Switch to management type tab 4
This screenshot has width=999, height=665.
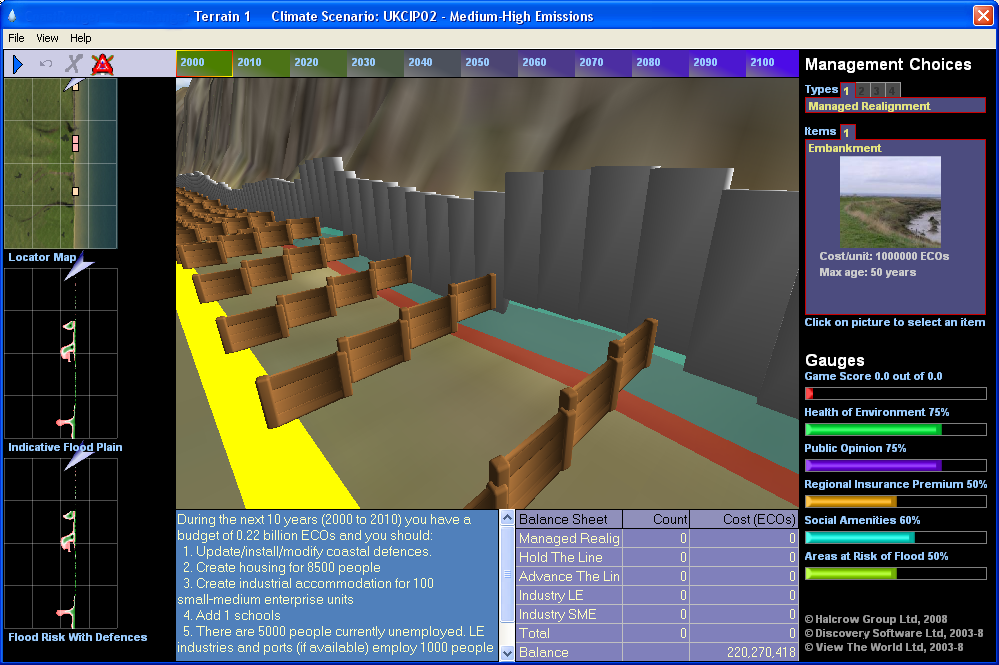pyautogui.click(x=892, y=90)
